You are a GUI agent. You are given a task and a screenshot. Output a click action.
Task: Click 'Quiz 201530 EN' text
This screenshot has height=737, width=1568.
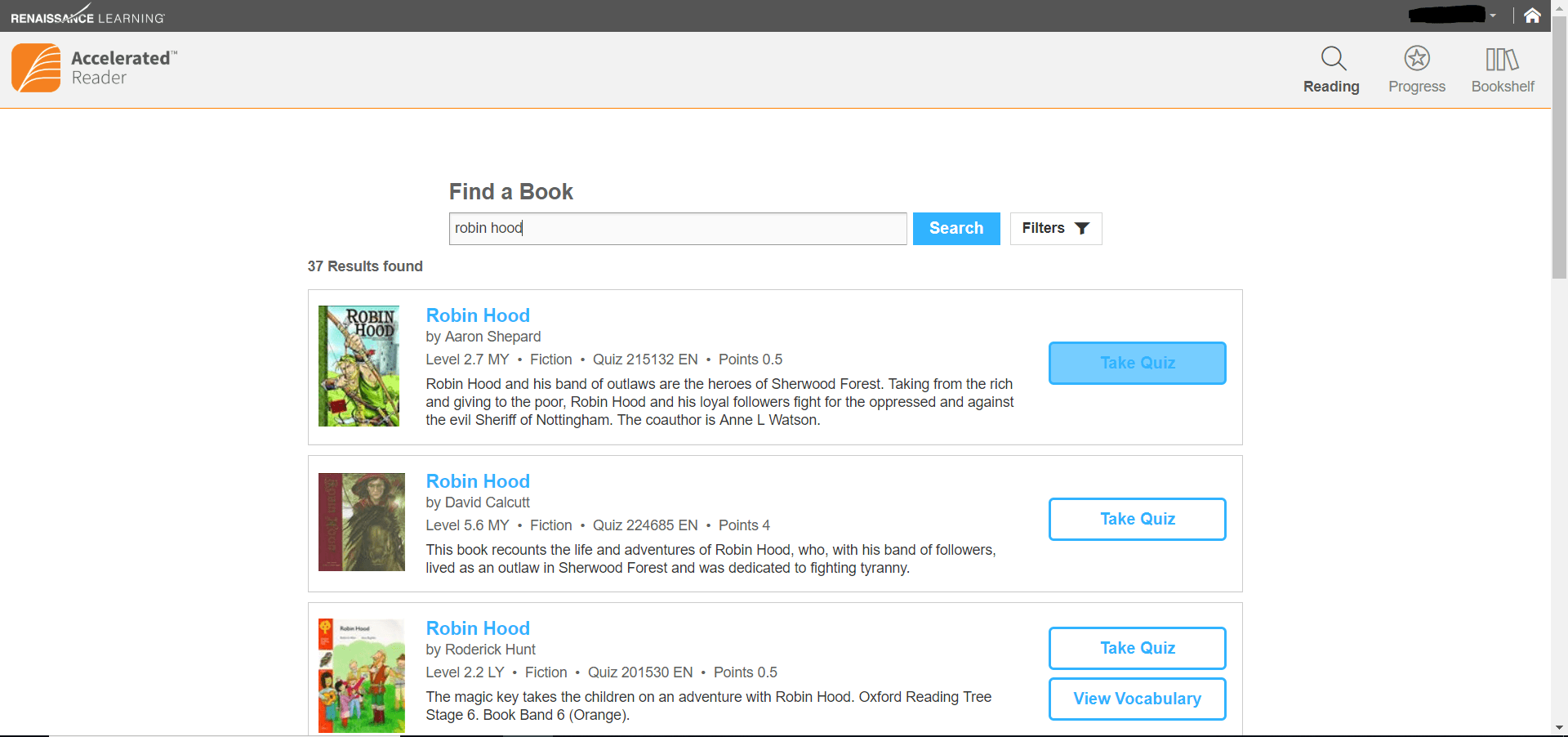tap(640, 672)
